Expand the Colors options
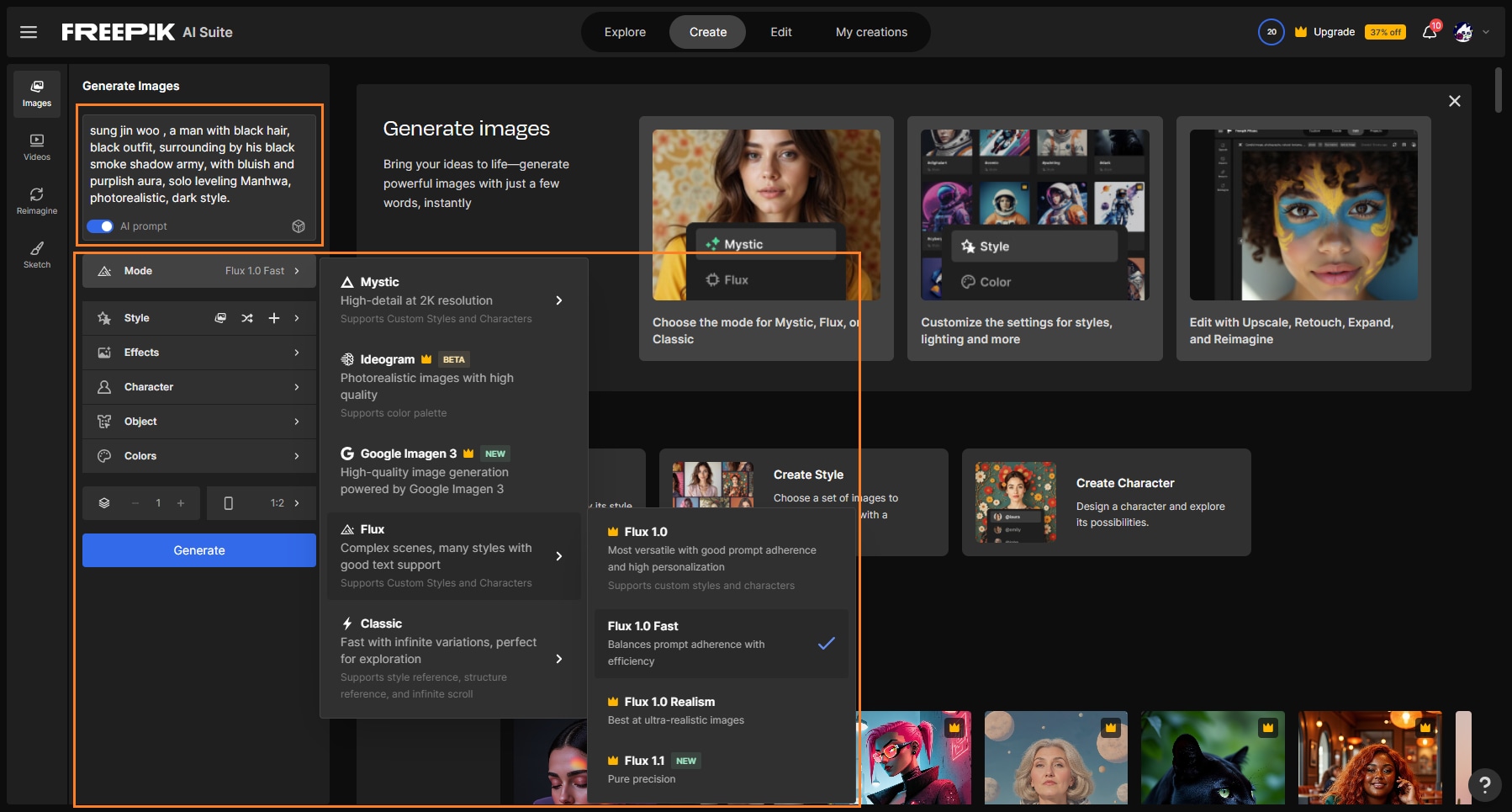Viewport: 1512px width, 812px height. click(x=199, y=456)
